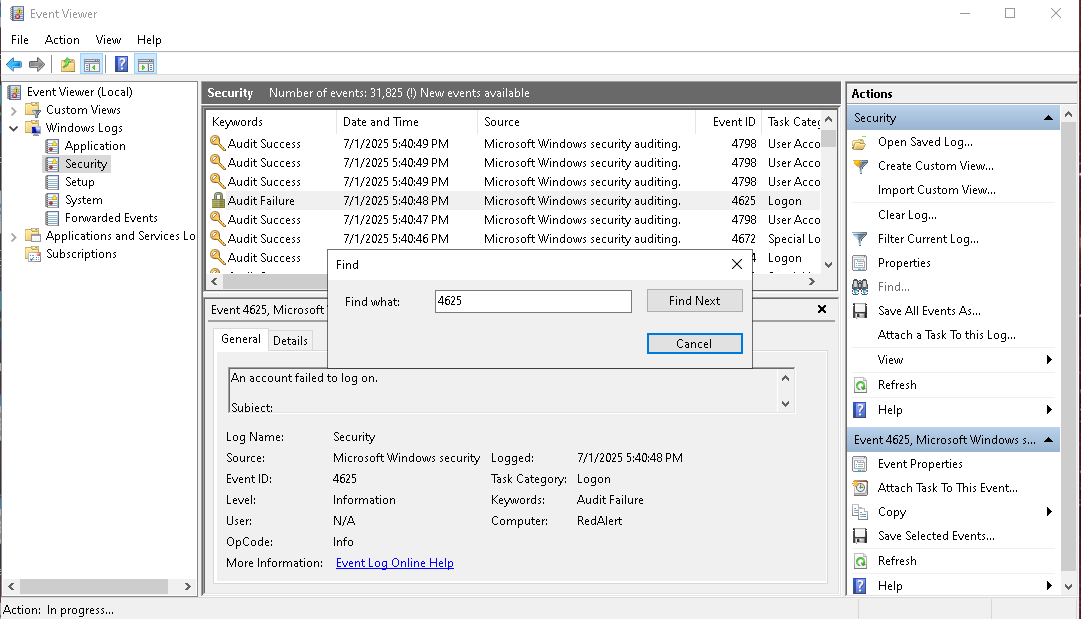Close the event preview pane with X
The width and height of the screenshot is (1081, 619).
[822, 310]
